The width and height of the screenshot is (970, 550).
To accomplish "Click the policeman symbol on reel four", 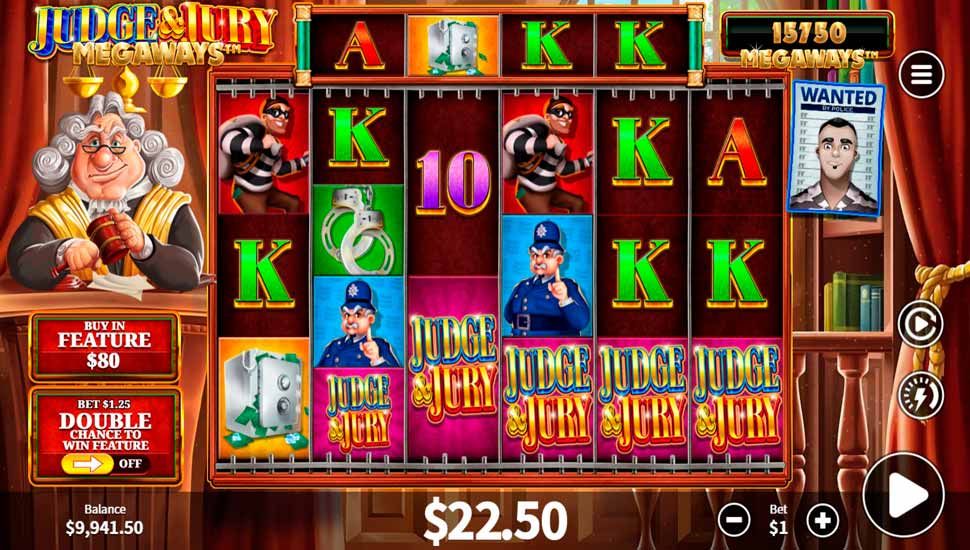I will (x=547, y=276).
